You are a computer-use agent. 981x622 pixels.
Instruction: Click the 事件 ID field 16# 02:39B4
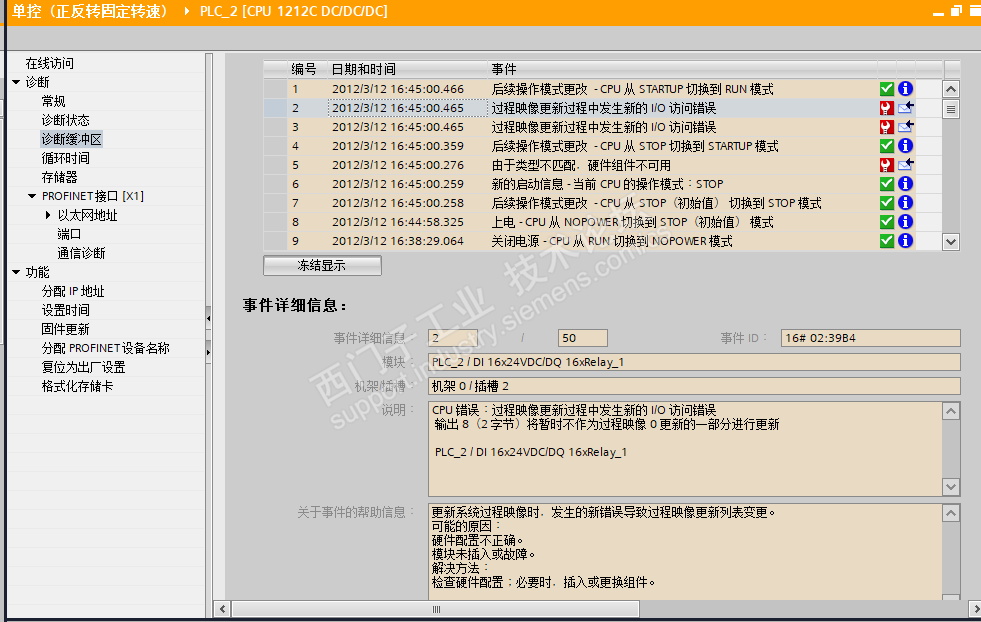point(870,338)
